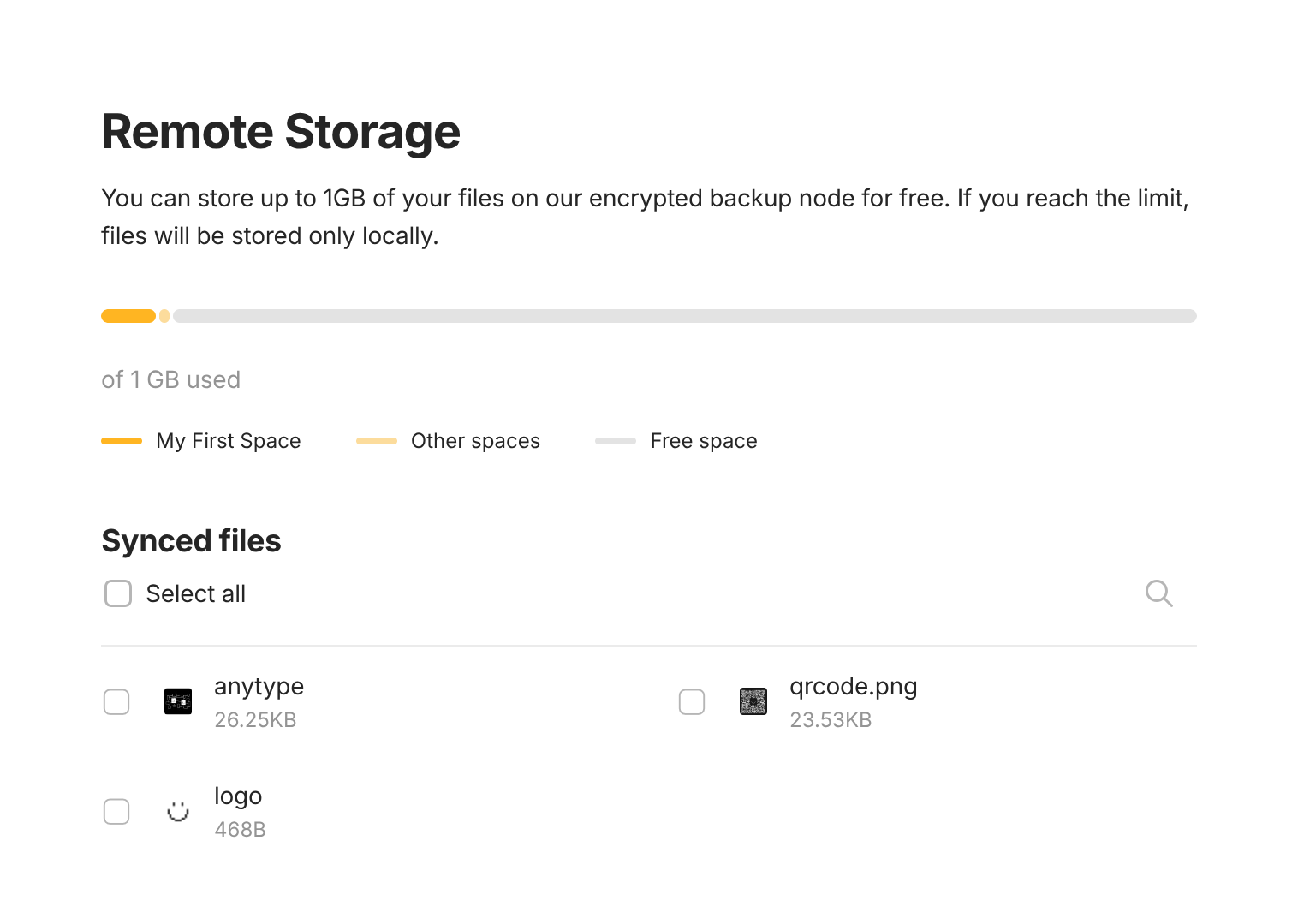Screen dimensions: 1298x924
Task: Click the logo file name
Action: coord(238,796)
